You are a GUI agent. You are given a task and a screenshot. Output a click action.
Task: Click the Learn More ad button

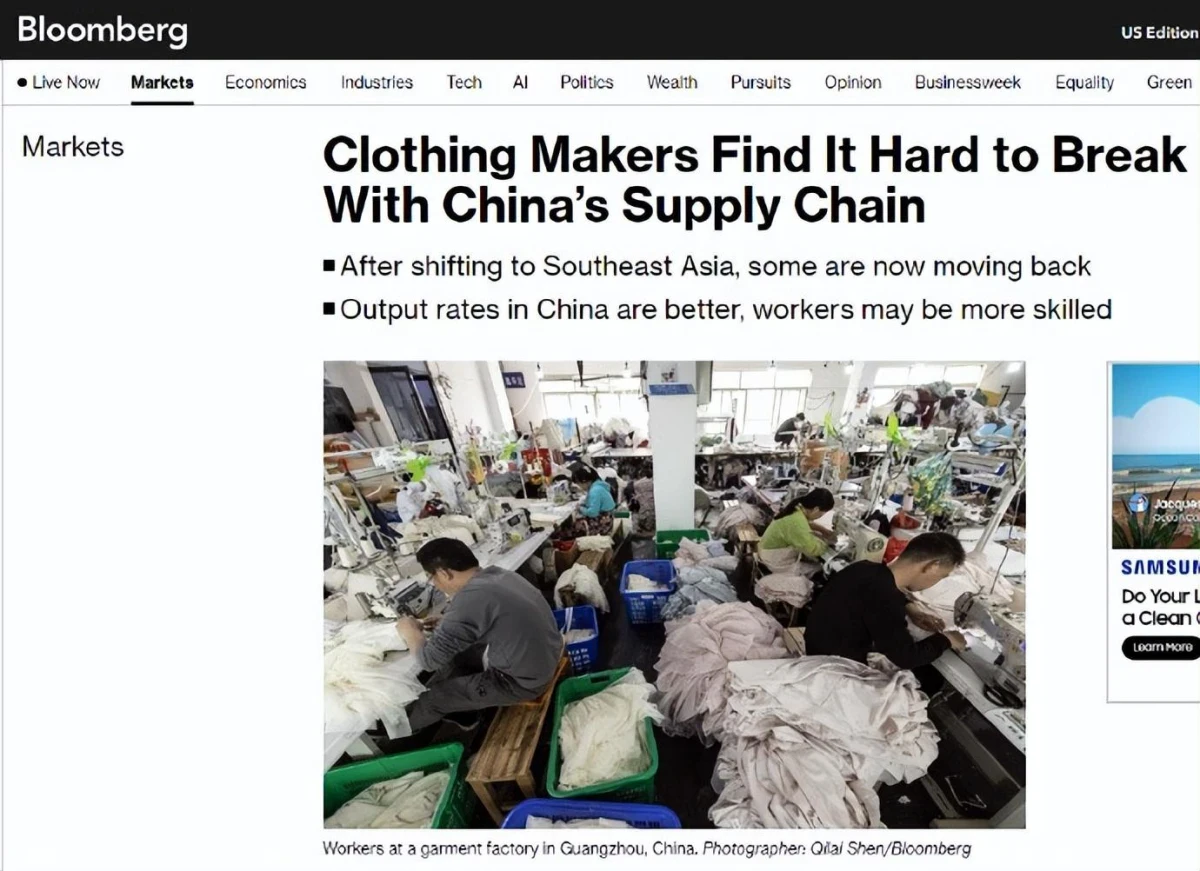(1160, 647)
